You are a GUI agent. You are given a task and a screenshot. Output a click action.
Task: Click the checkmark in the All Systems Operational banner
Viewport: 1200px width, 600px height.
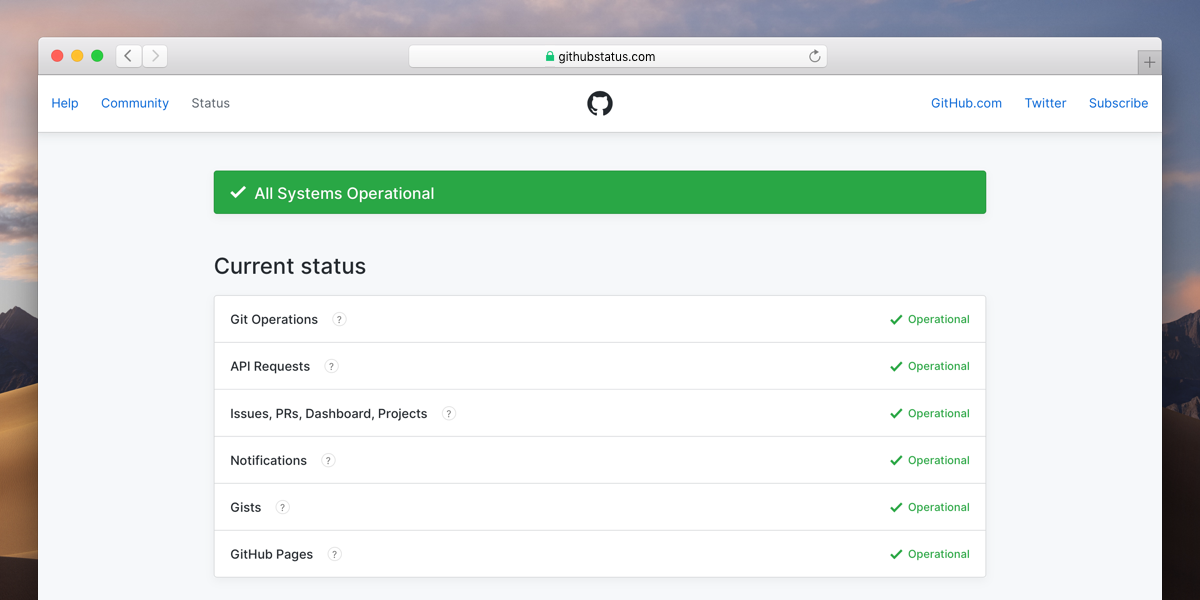(x=237, y=191)
